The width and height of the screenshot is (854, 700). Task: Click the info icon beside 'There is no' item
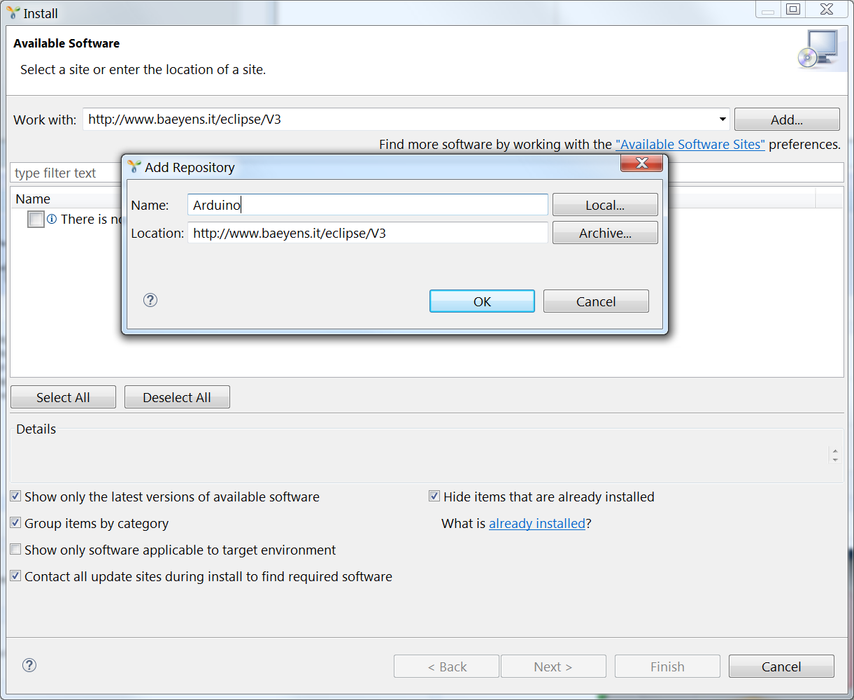tap(52, 219)
